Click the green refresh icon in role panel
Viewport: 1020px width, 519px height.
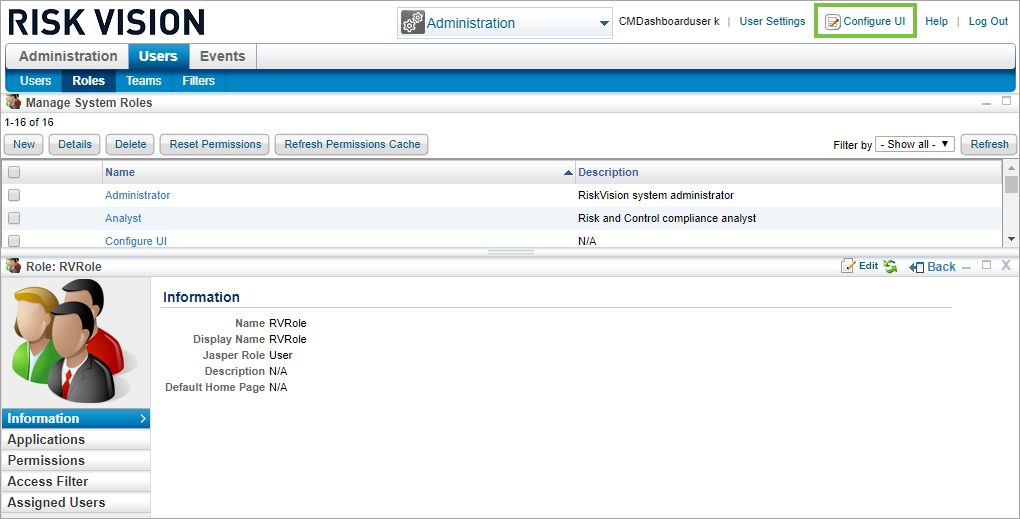[891, 266]
